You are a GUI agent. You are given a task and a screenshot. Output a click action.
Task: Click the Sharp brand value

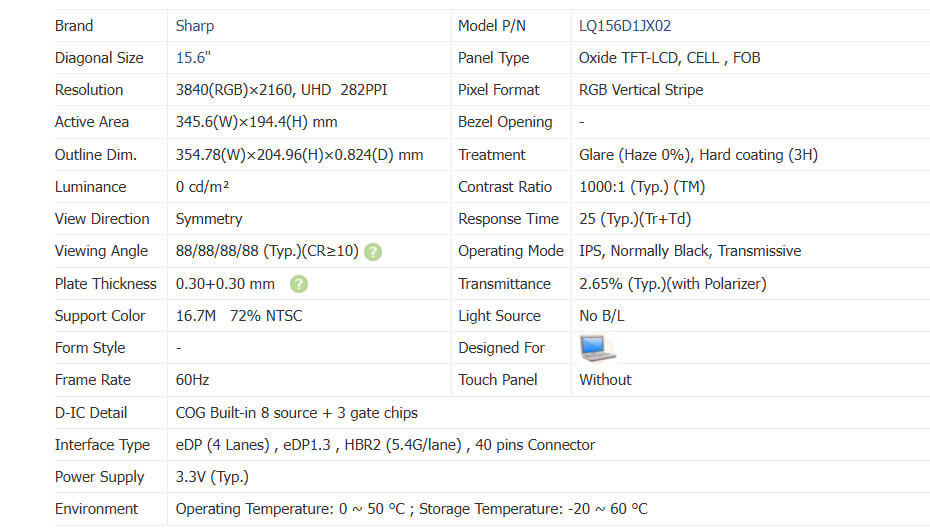click(195, 26)
